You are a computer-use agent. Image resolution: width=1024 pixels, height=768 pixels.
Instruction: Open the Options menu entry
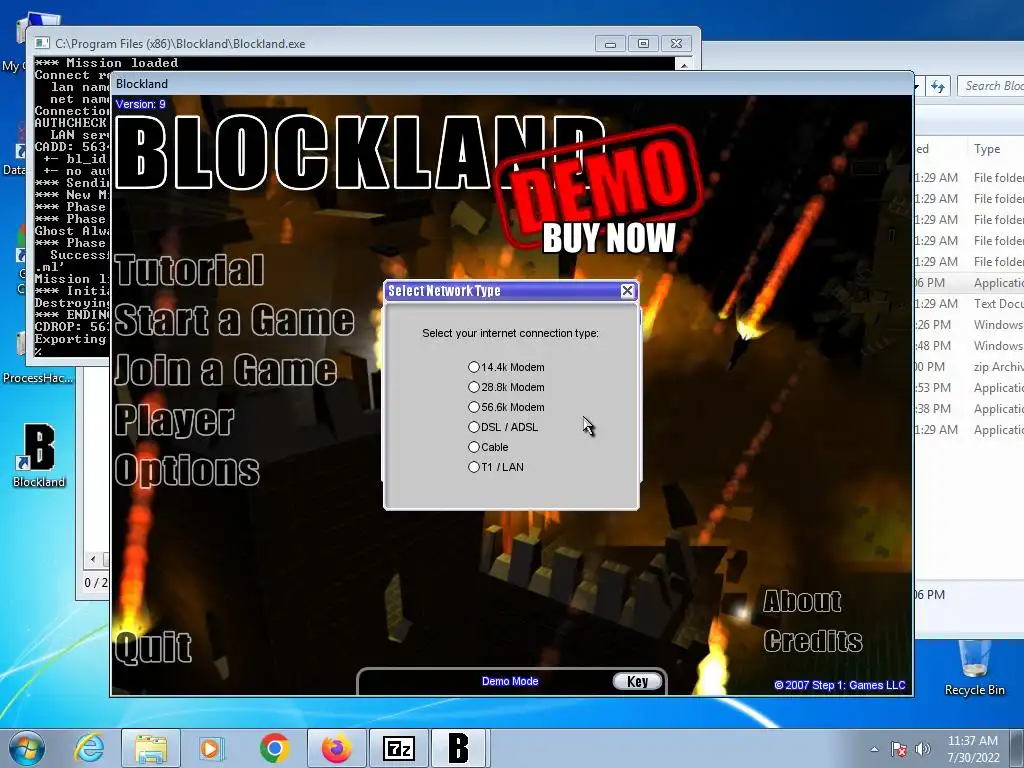tap(187, 470)
